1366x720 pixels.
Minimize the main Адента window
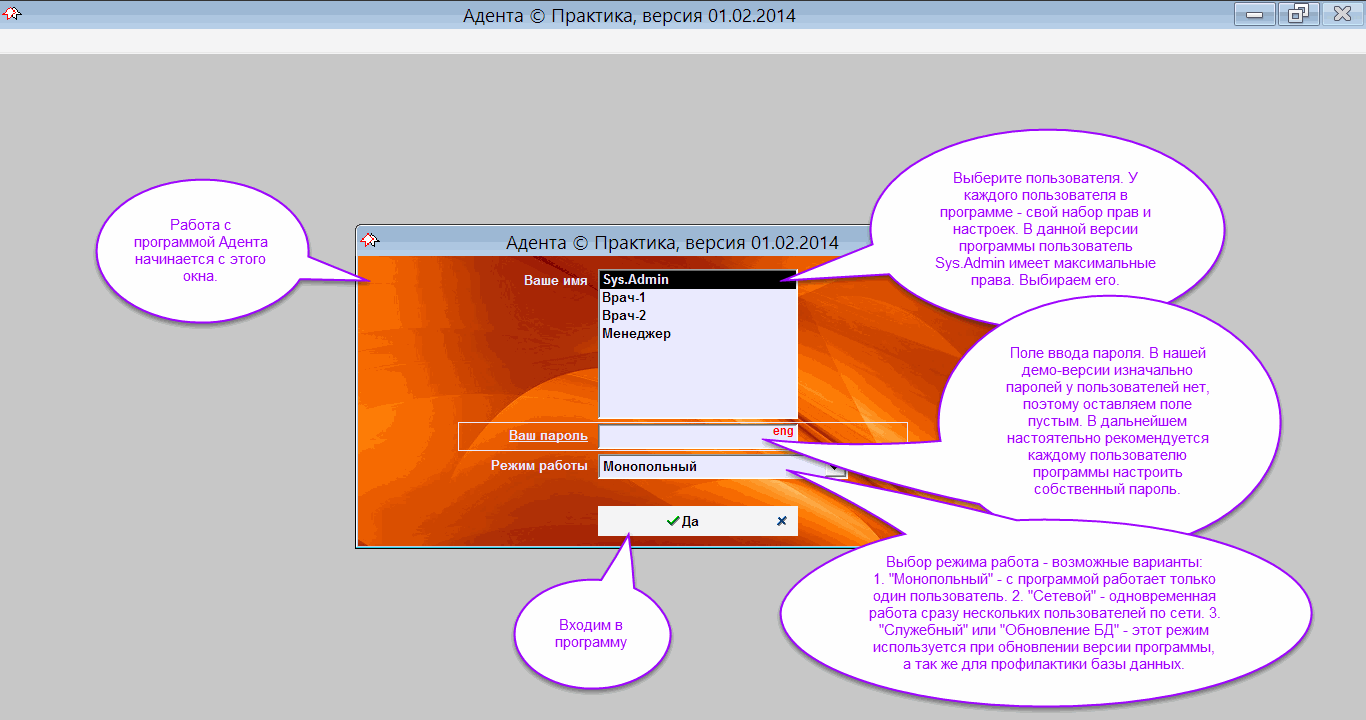1253,15
